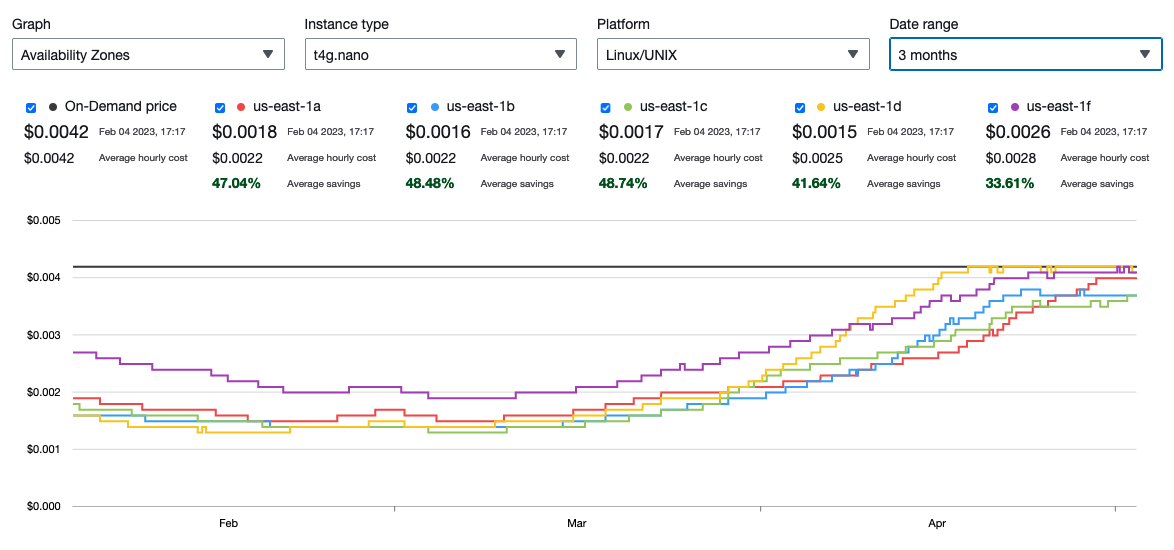The height and width of the screenshot is (550, 1174).
Task: Toggle the us-east-1b series checkbox
Action: [413, 108]
